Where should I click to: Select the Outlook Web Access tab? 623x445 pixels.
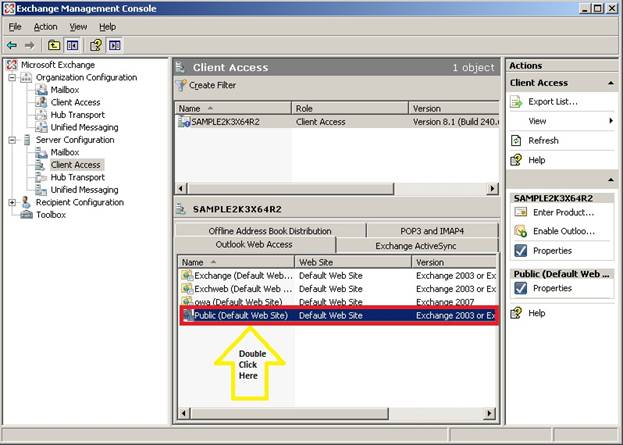click(x=254, y=244)
